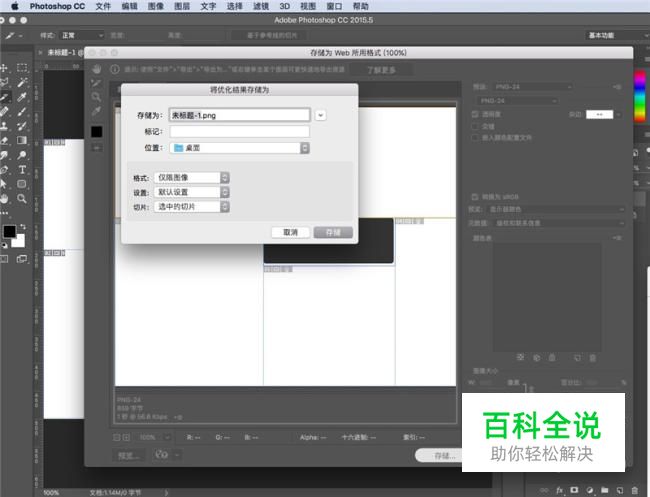Swap foreground and background colors
The image size is (650, 497).
(23, 226)
